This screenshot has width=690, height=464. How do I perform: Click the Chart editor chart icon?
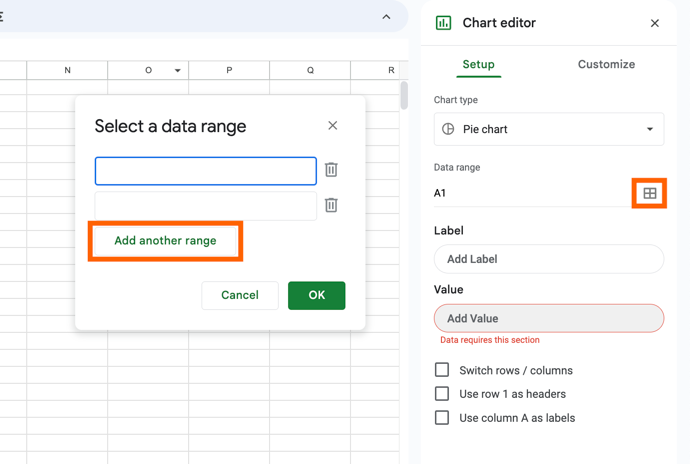443,22
